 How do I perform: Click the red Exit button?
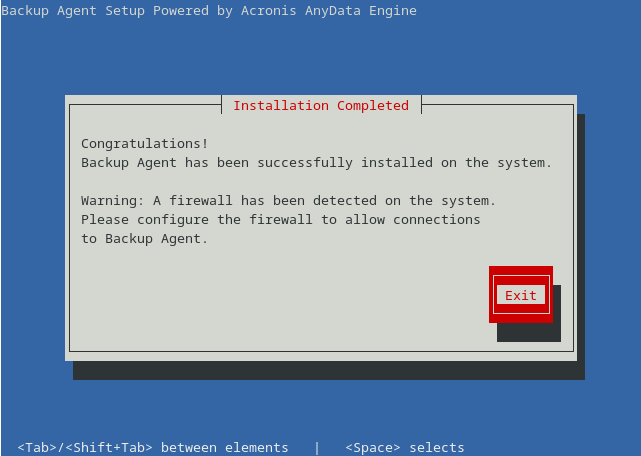coord(520,294)
